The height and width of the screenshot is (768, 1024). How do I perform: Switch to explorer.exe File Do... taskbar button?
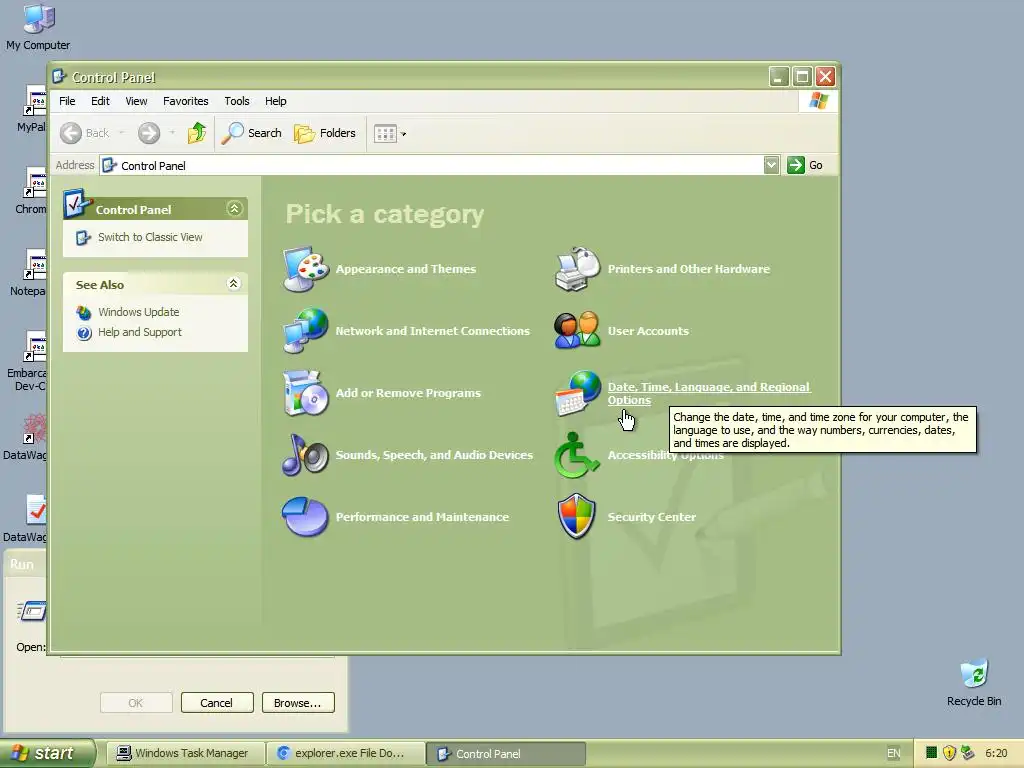(x=346, y=754)
